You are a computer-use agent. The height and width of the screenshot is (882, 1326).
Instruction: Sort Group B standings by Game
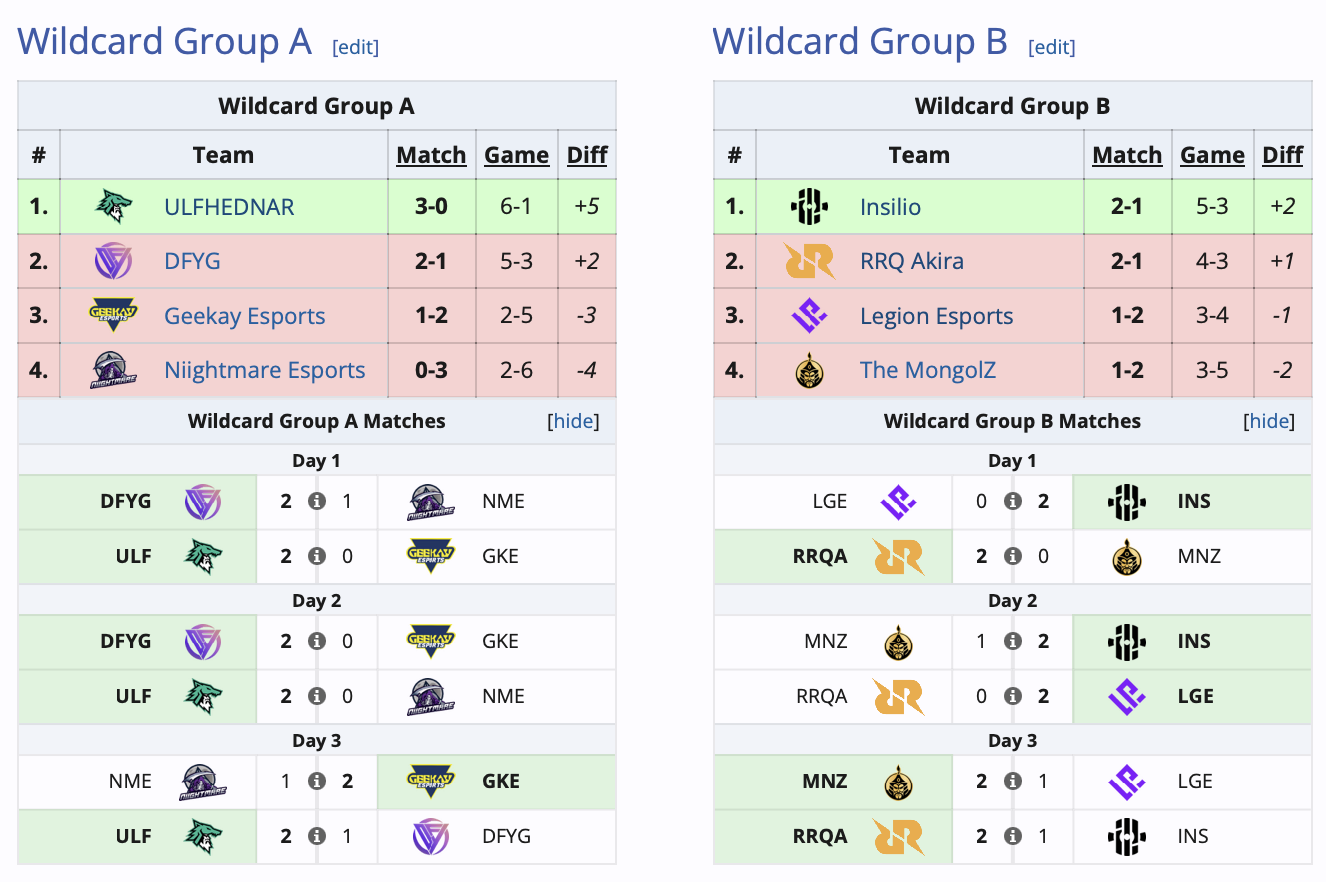pyautogui.click(x=1212, y=154)
